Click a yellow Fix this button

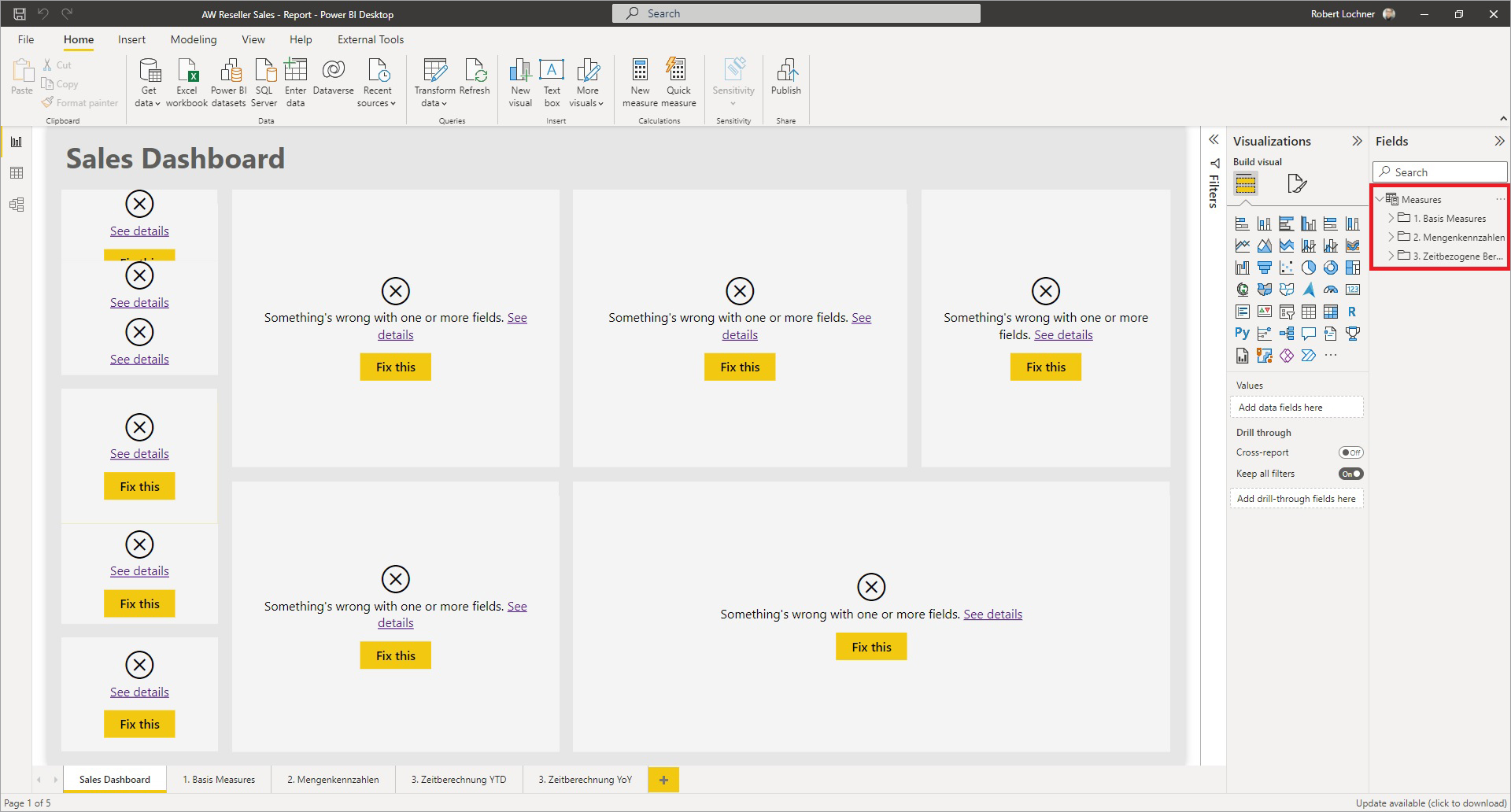click(x=395, y=367)
